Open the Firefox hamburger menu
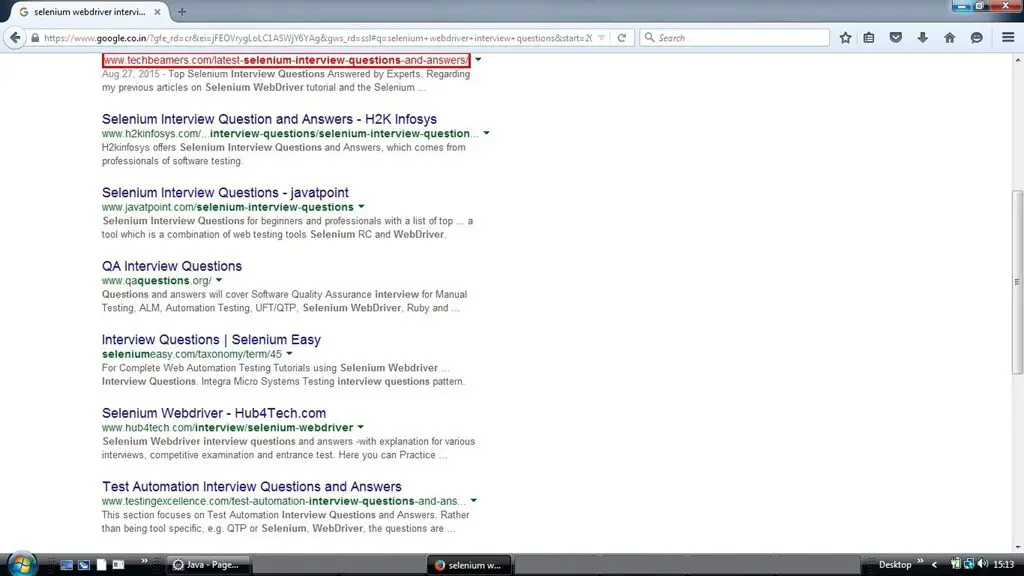Image resolution: width=1024 pixels, height=576 pixels. click(x=1009, y=38)
